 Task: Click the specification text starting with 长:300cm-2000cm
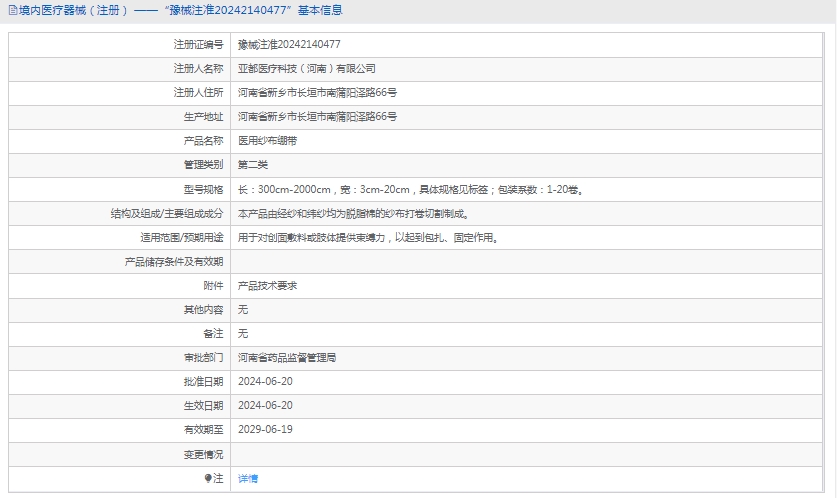pos(410,189)
